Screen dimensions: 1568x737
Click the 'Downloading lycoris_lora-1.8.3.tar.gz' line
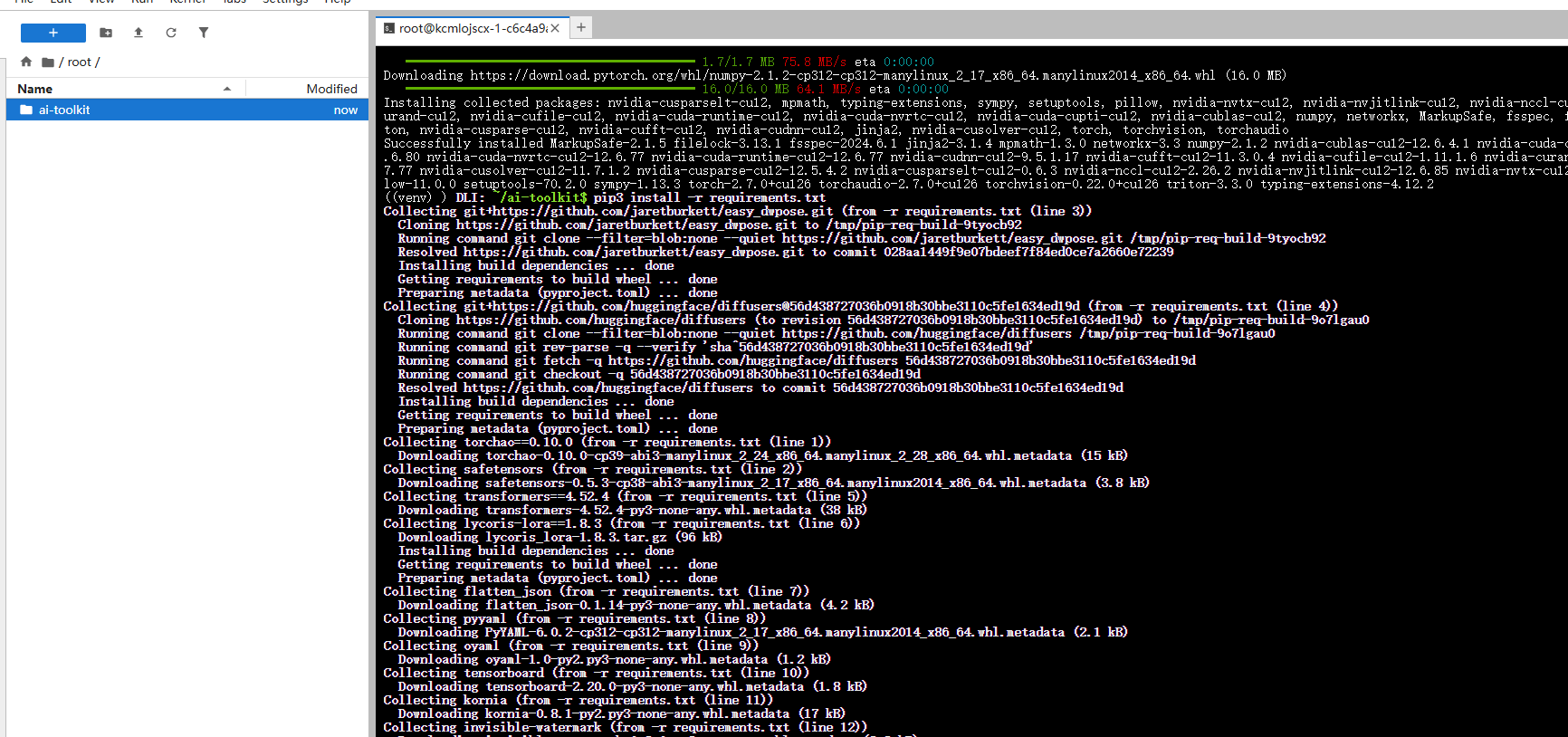pos(559,537)
